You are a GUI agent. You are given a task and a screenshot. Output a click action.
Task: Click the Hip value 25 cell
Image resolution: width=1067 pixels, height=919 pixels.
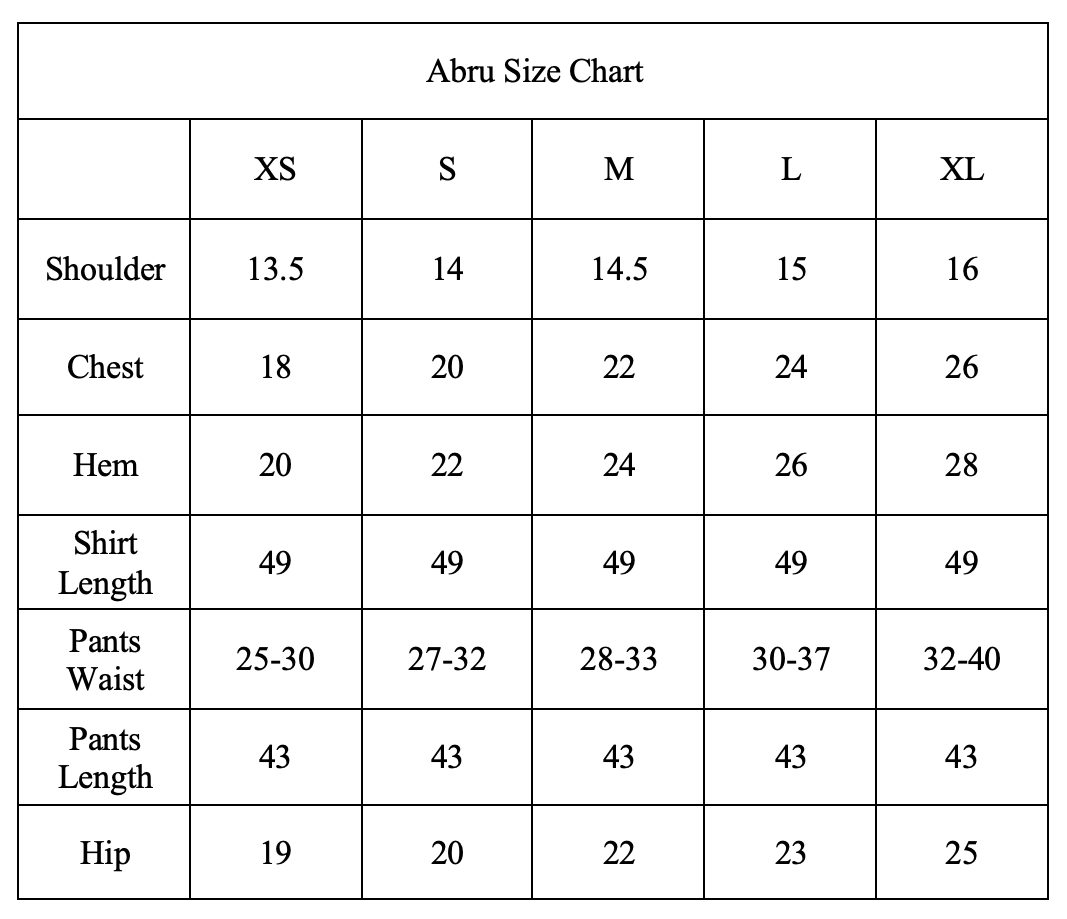[961, 854]
